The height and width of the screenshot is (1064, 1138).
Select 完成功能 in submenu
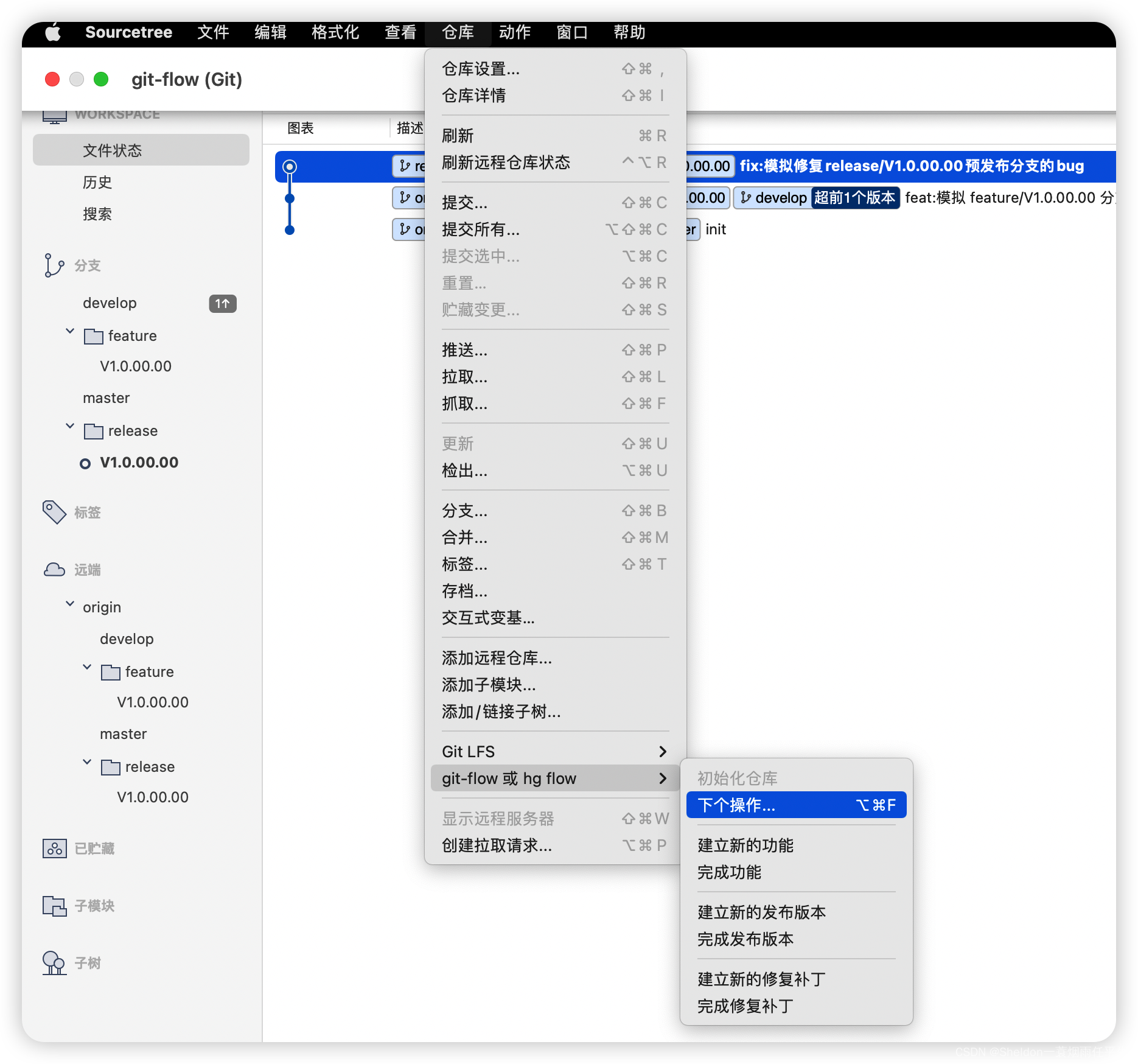(x=796, y=872)
